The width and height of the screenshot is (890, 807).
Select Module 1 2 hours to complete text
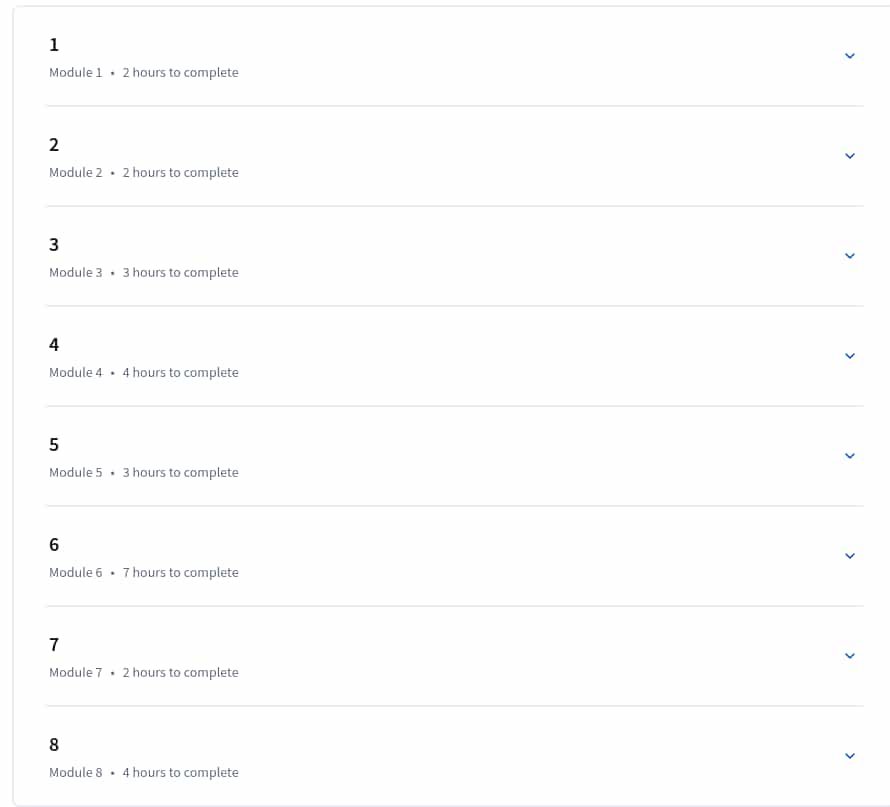(144, 73)
